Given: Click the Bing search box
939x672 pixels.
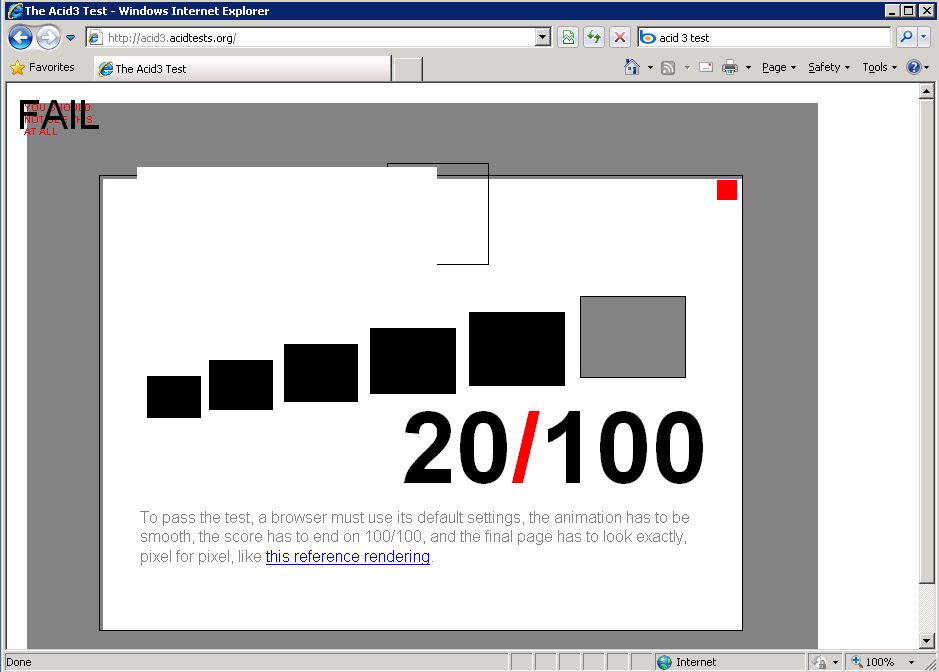Looking at the screenshot, I should point(765,38).
